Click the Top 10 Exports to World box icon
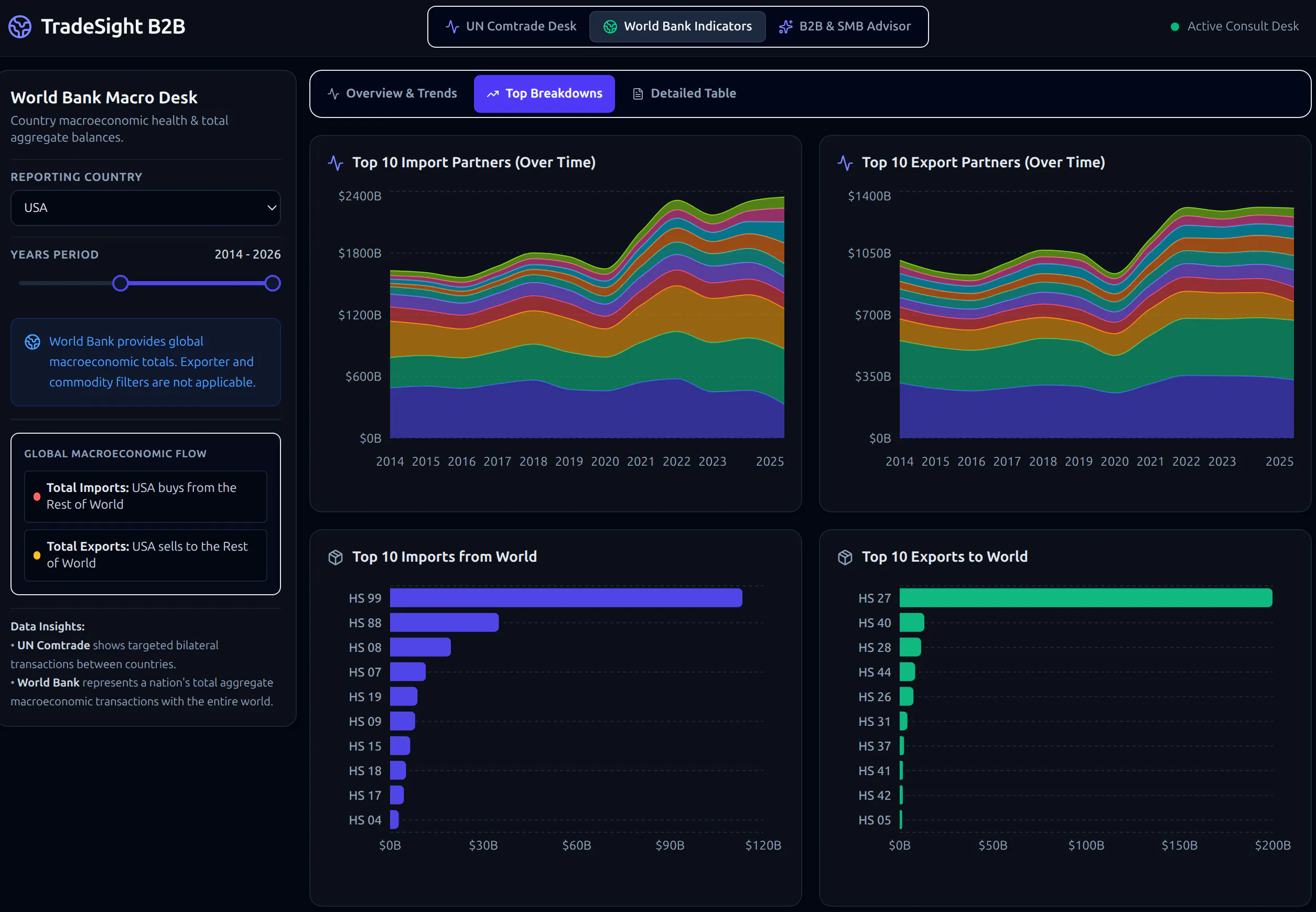Viewport: 1316px width, 912px height. tap(845, 557)
